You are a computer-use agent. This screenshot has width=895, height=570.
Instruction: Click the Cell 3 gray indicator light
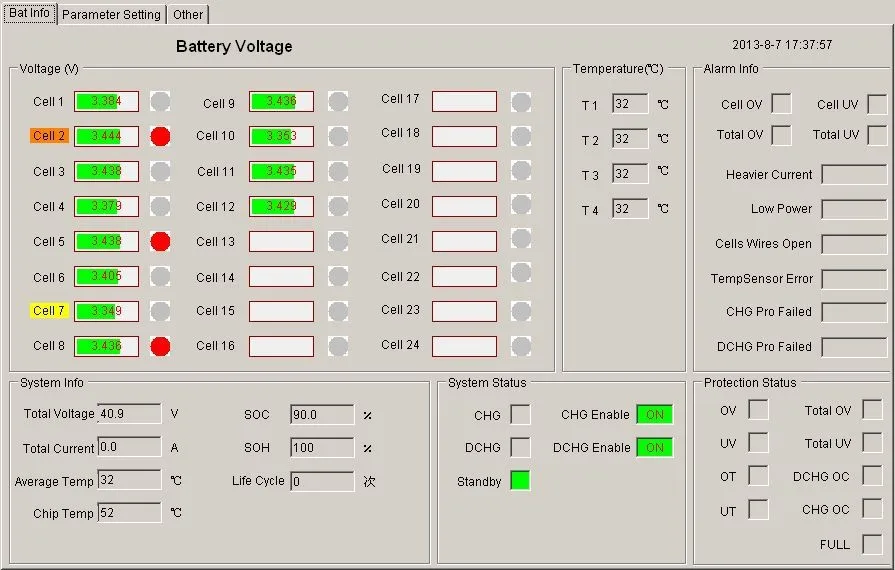160,171
